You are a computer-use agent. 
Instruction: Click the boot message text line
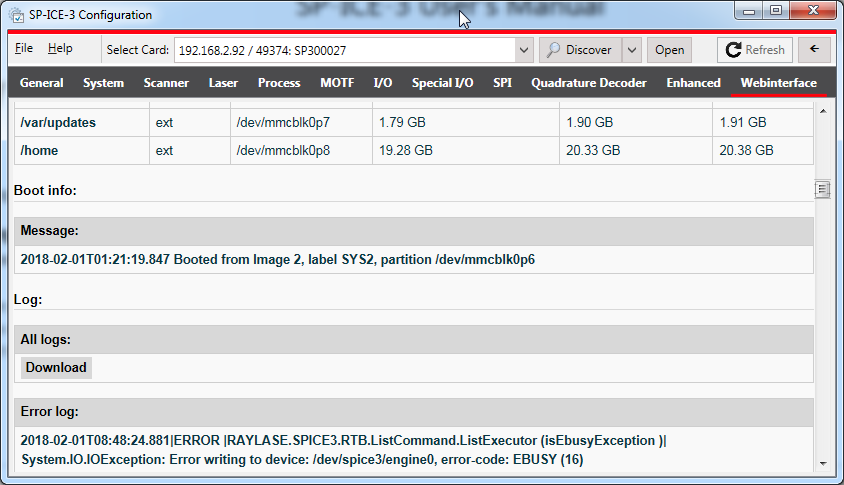[x=278, y=260]
